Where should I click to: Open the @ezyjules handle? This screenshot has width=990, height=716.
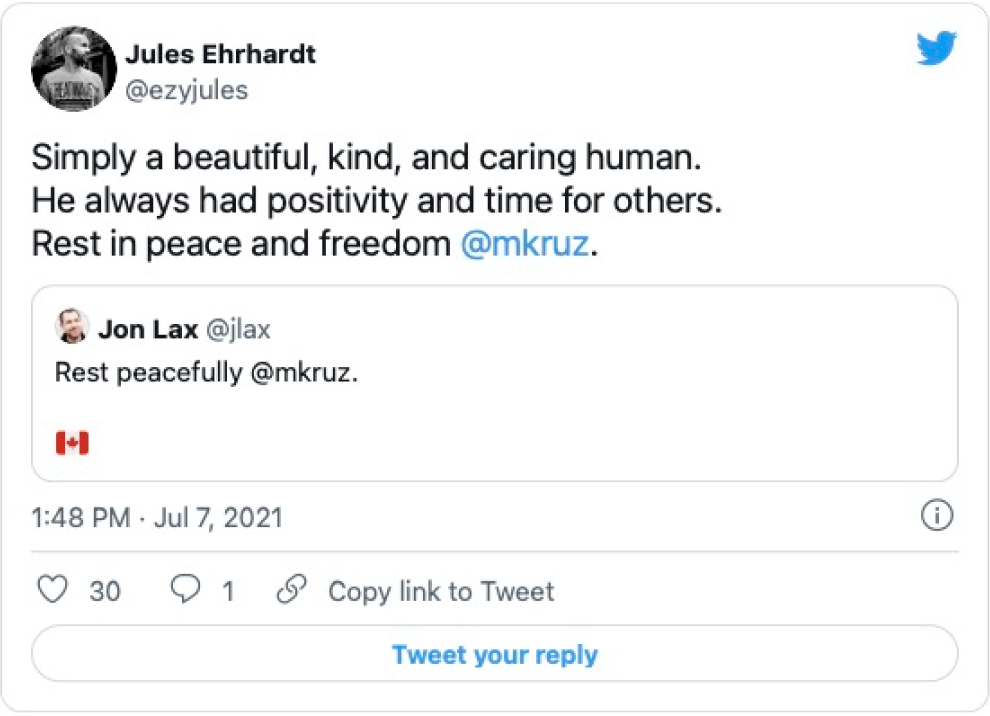[x=186, y=90]
